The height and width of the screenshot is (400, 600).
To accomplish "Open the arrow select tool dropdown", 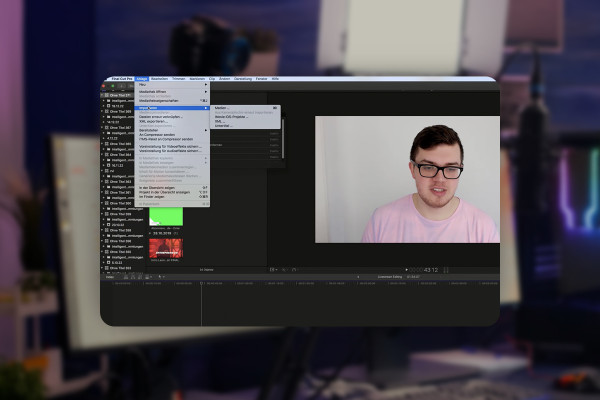I will click(x=161, y=277).
